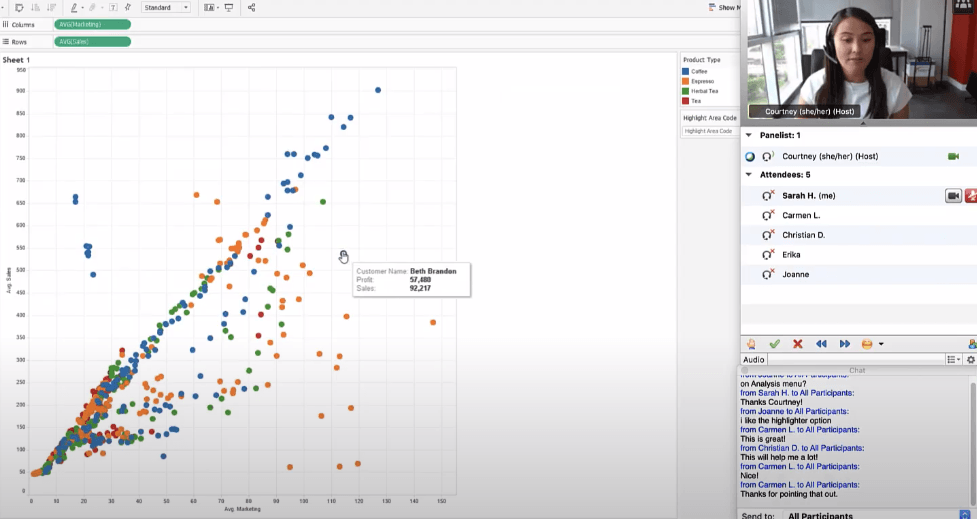Image resolution: width=977 pixels, height=519 pixels.
Task: Click Joanne's muted headset icon
Action: 768,274
